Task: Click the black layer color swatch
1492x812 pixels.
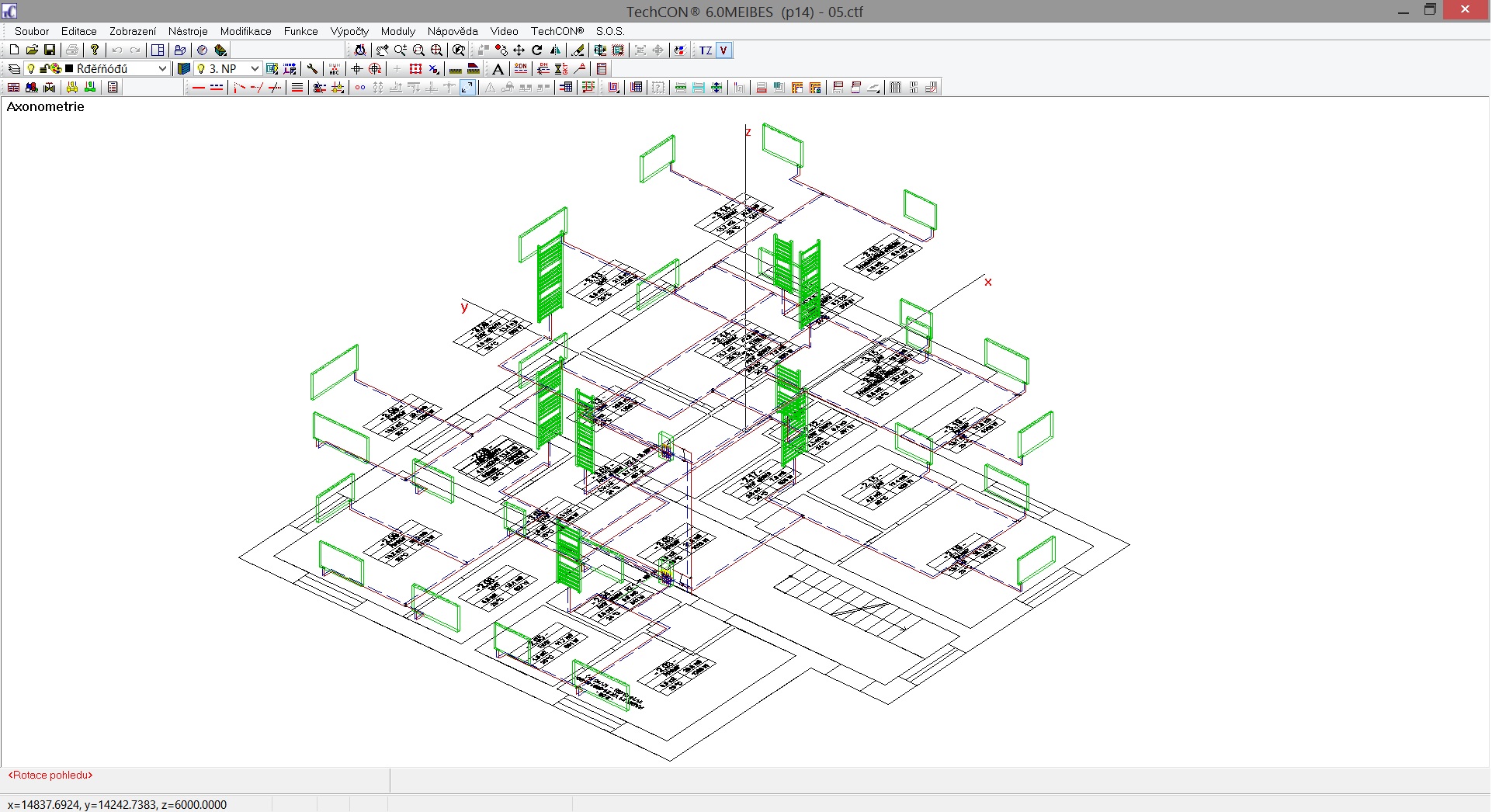Action: [x=69, y=69]
